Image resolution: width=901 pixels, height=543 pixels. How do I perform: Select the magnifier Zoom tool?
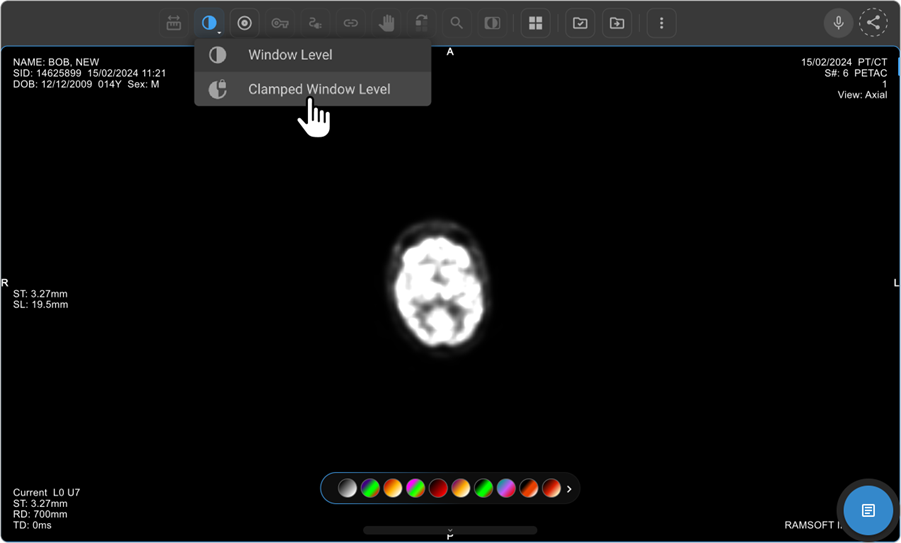tap(456, 23)
